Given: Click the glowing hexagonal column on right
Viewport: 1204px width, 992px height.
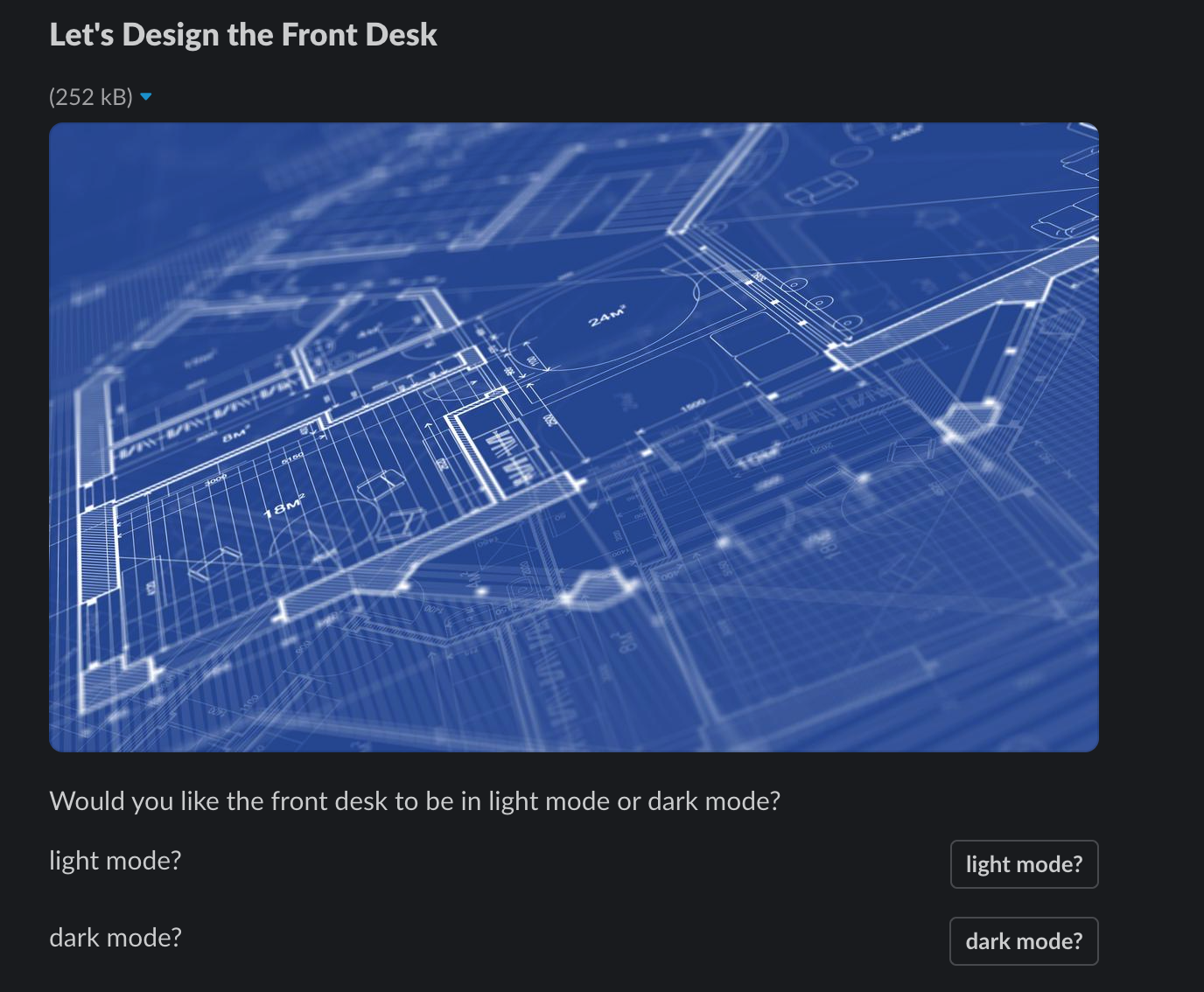Looking at the screenshot, I should (969, 420).
